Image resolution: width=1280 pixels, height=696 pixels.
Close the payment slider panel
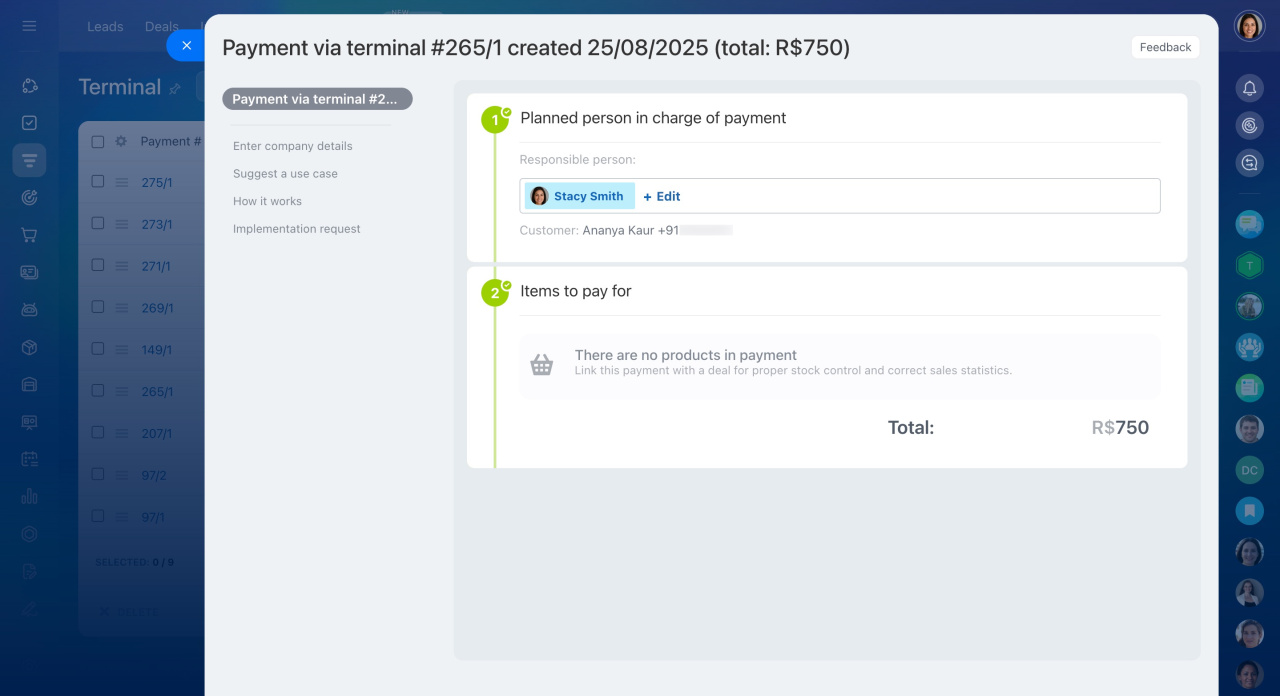click(186, 45)
